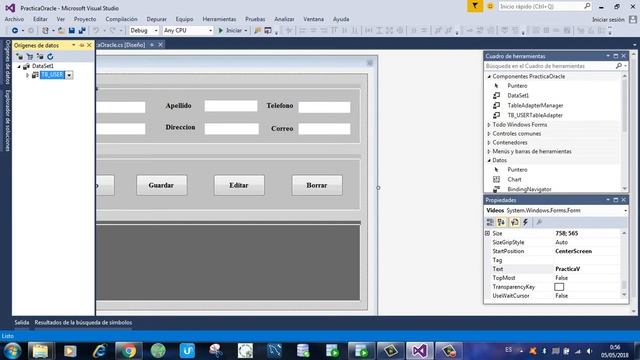The image size is (640, 360).
Task: Select TB_USERTableAdapter in toolbox
Action: [535, 115]
